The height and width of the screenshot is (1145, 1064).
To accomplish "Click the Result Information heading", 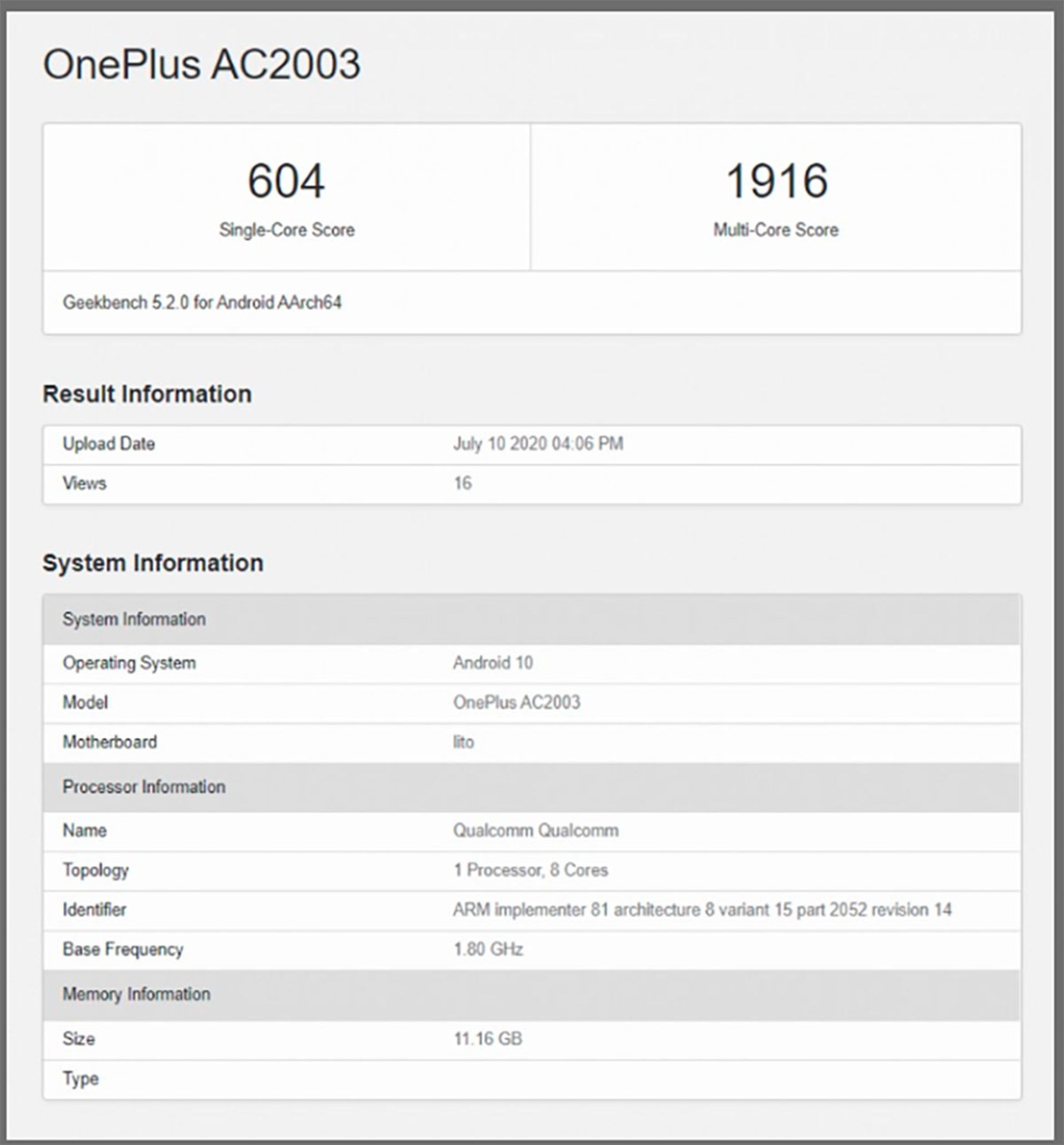I will pos(147,395).
